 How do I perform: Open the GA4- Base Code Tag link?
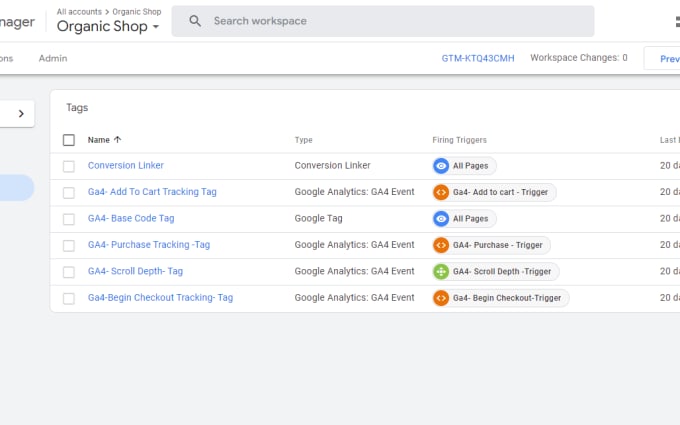pyautogui.click(x=131, y=218)
